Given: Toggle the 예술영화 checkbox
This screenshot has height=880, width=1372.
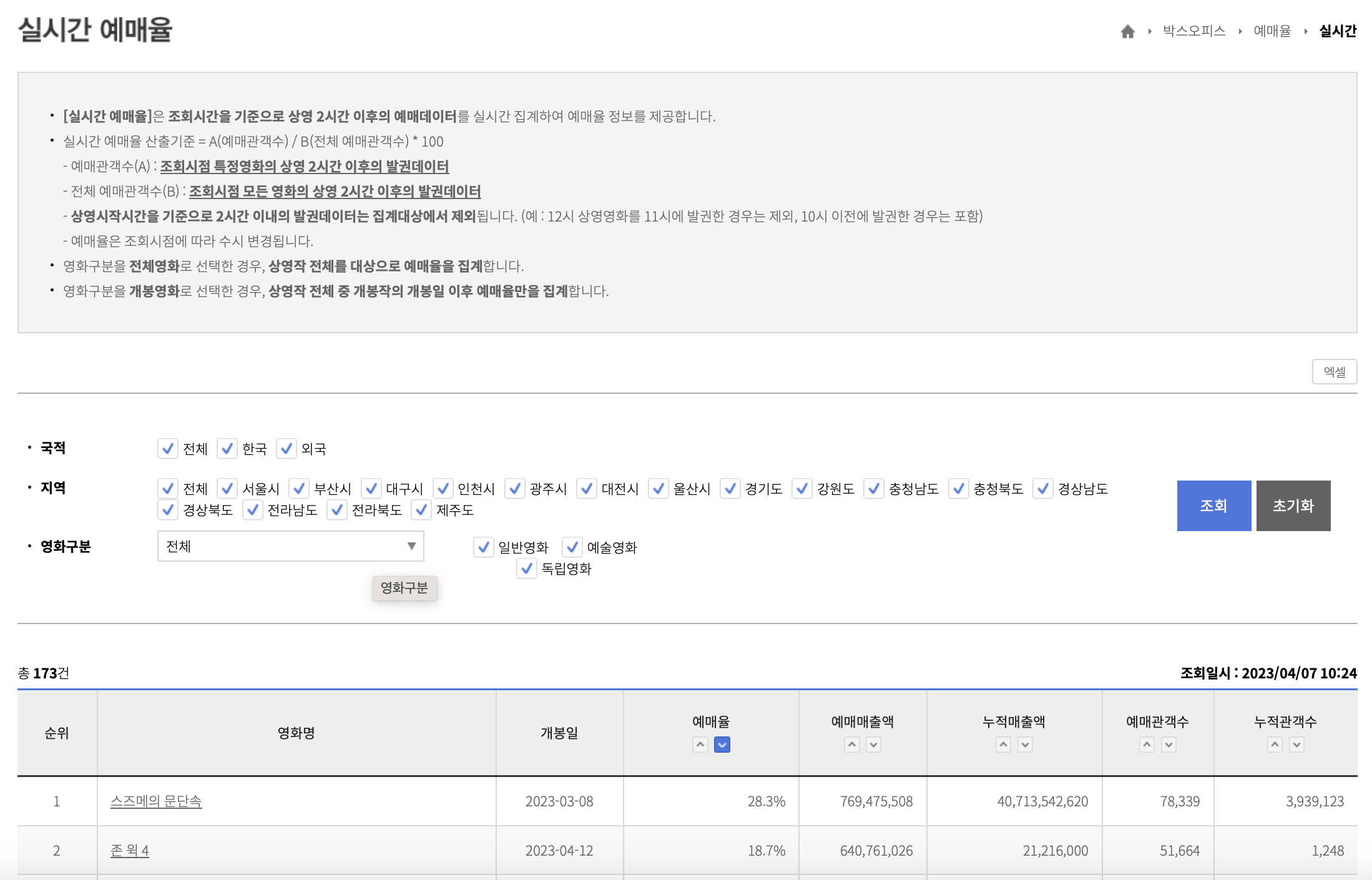Looking at the screenshot, I should 572,547.
